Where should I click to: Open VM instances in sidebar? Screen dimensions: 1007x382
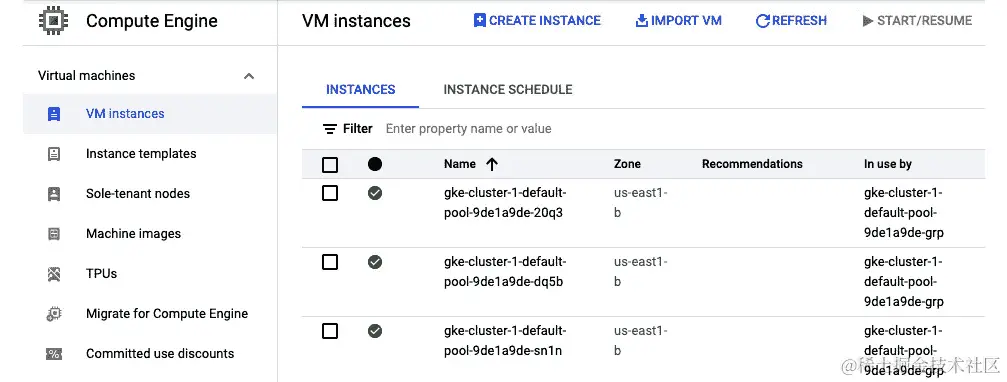pos(150,114)
